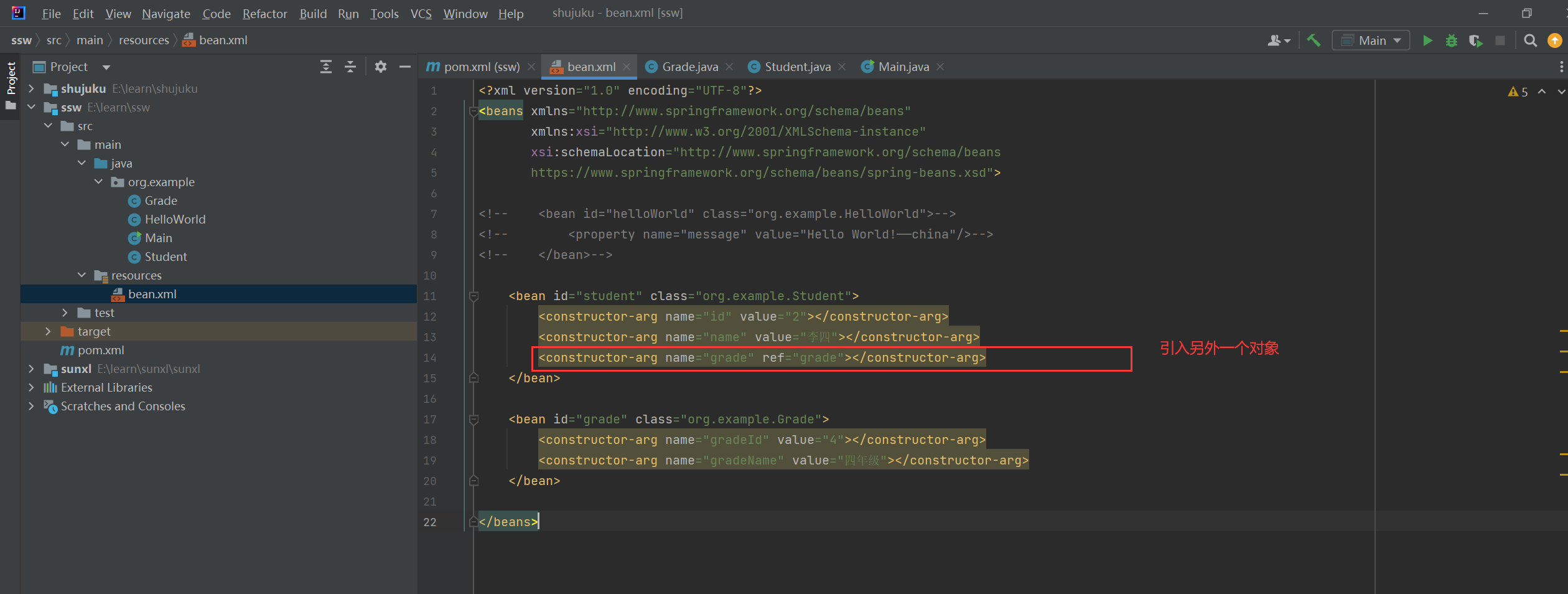Click line number 14 in gutter
Image resolution: width=1568 pixels, height=594 pixels.
click(x=430, y=358)
